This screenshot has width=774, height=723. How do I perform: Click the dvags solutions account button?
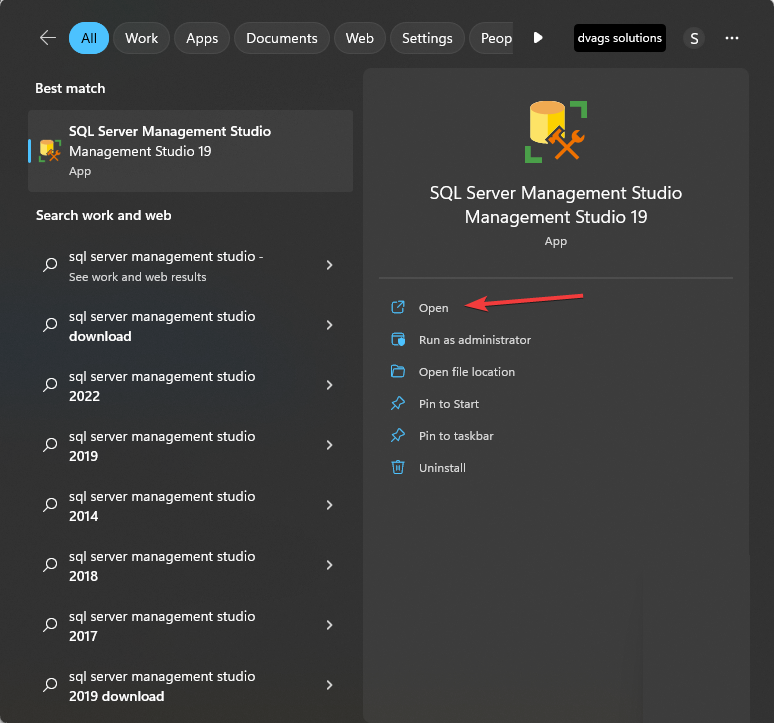(619, 38)
